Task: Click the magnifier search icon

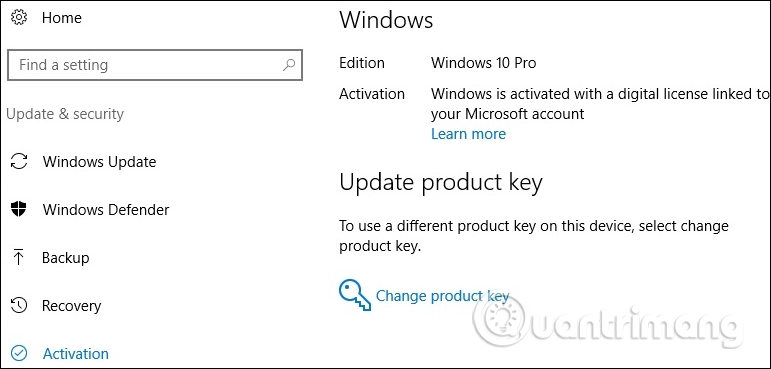Action: 289,64
